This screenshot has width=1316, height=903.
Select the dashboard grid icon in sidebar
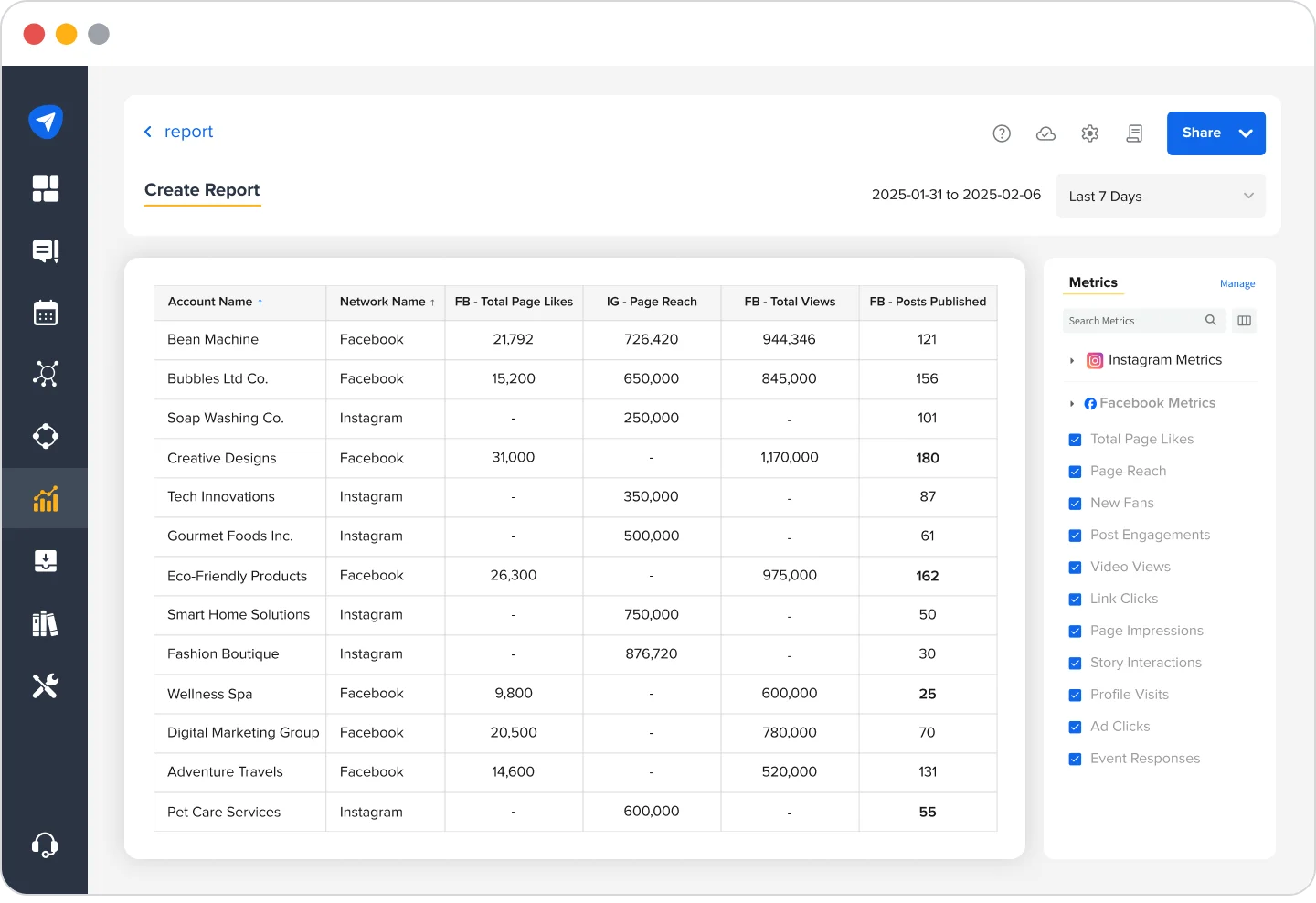pyautogui.click(x=46, y=189)
